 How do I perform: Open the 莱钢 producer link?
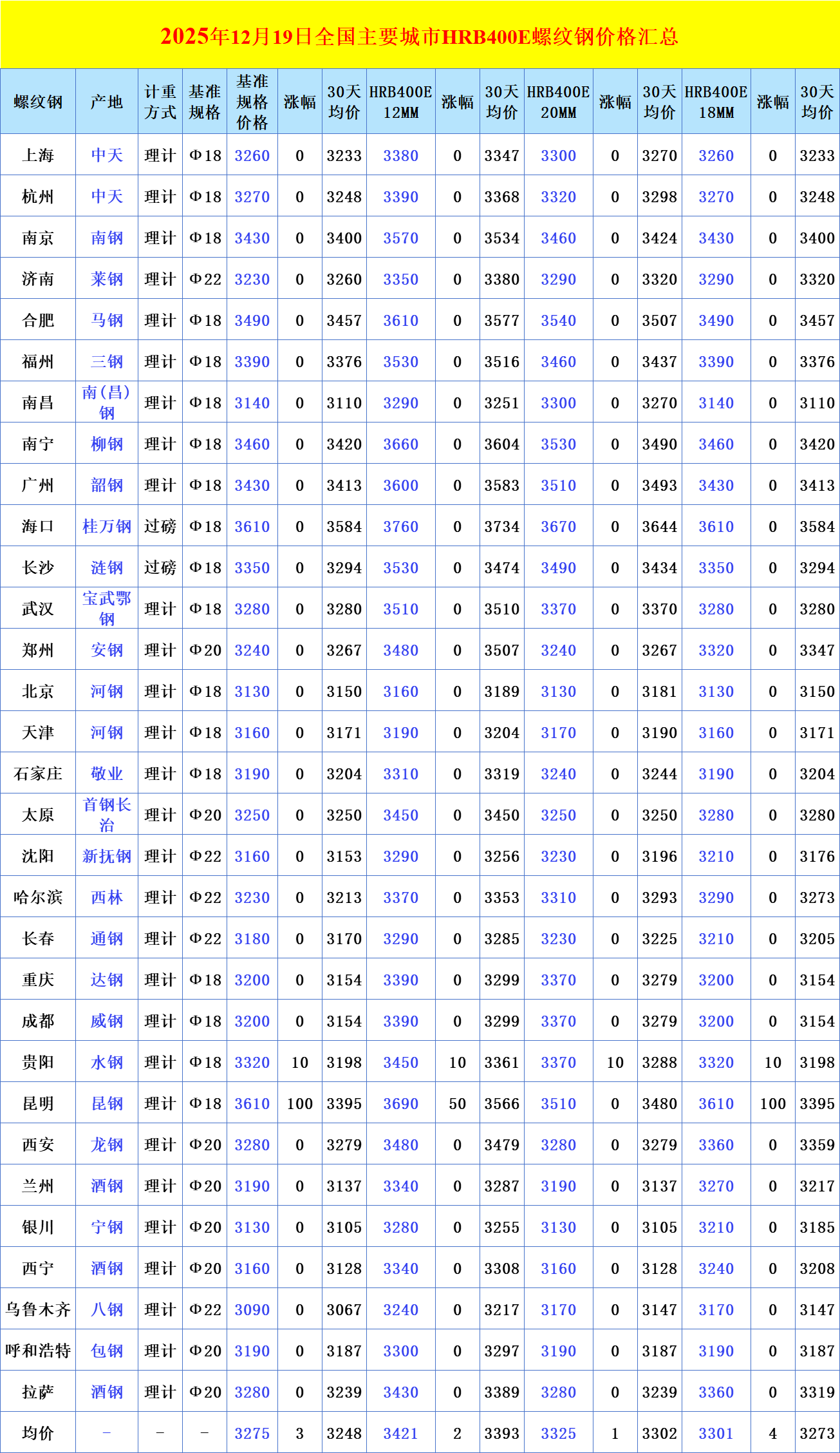click(x=107, y=280)
